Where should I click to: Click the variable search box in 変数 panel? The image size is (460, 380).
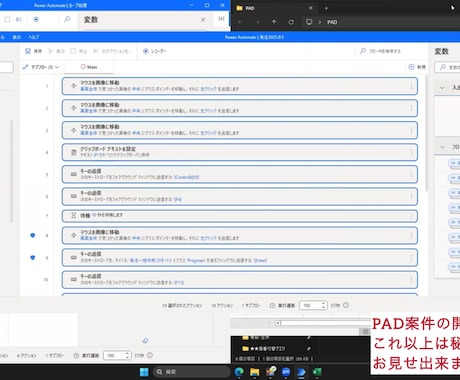tap(448, 67)
